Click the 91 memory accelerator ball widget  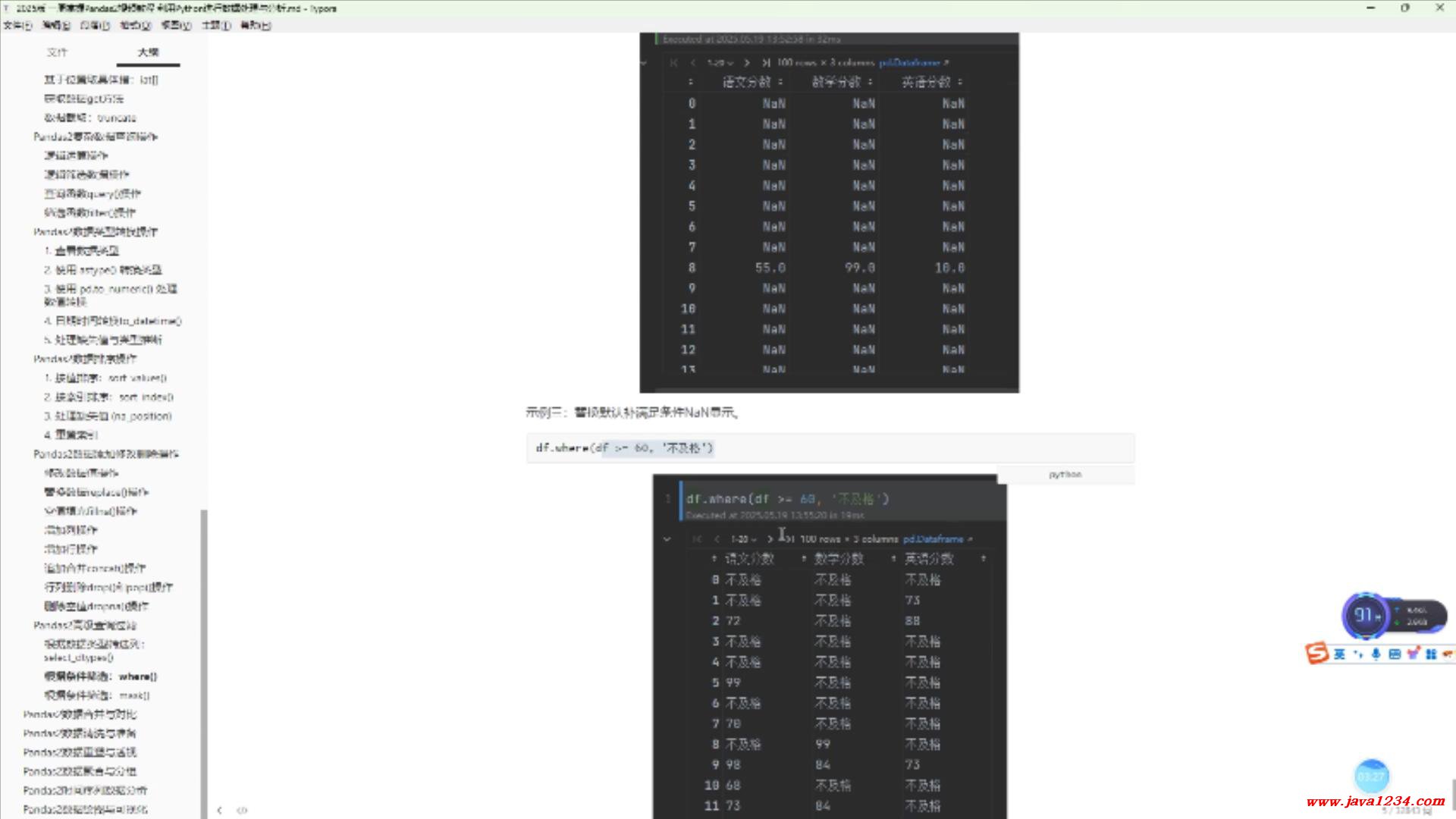click(1366, 615)
